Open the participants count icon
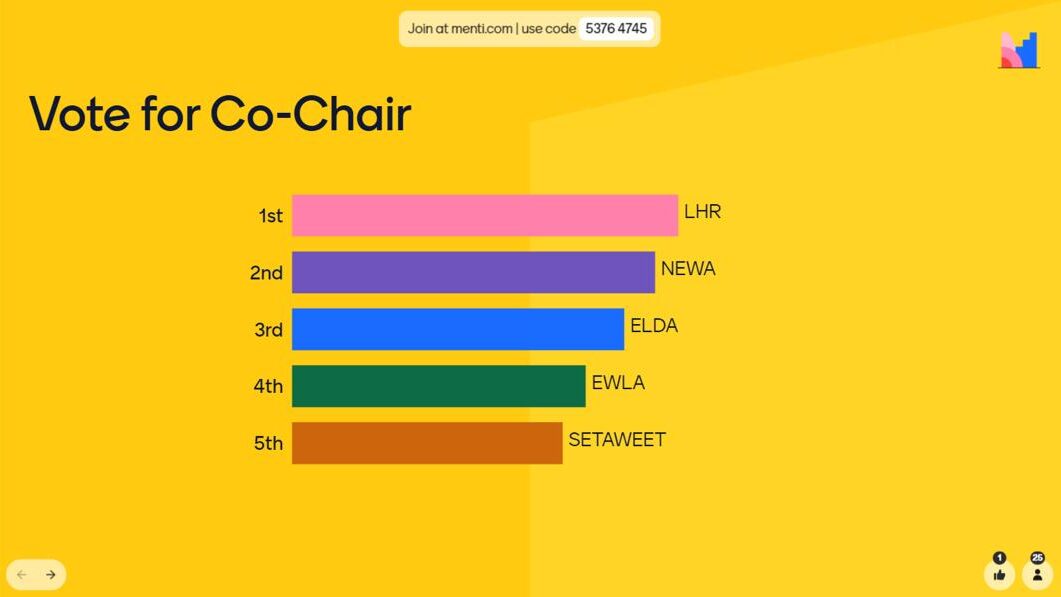 pos(1037,575)
